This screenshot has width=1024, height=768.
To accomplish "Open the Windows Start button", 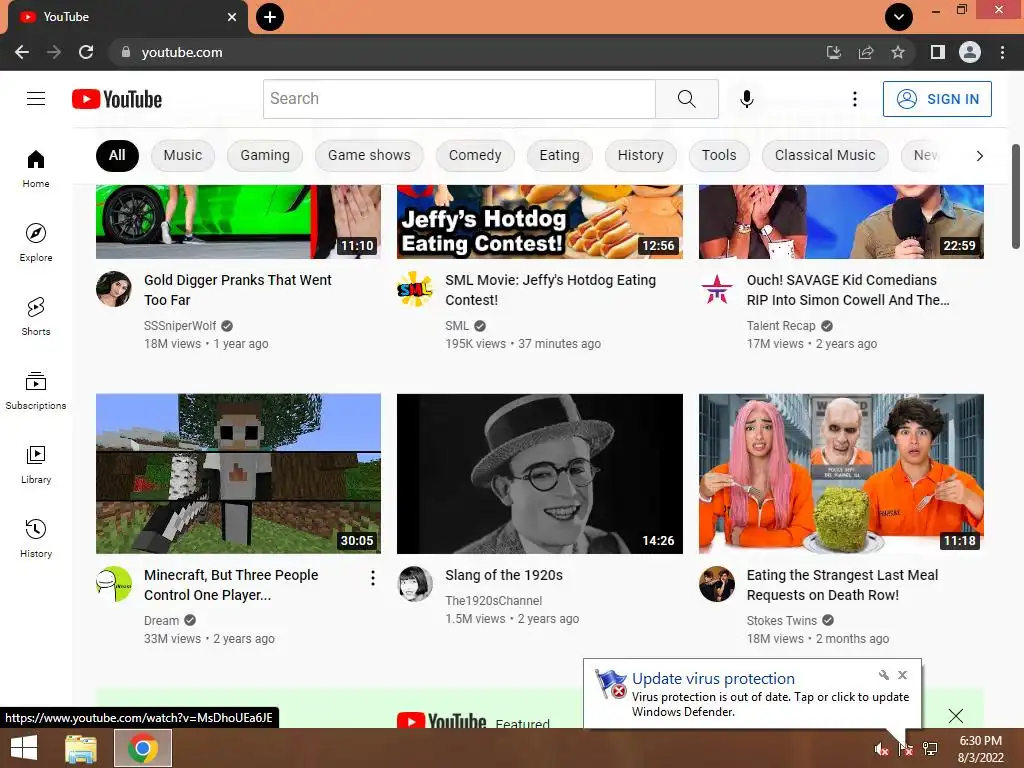I will [24, 748].
